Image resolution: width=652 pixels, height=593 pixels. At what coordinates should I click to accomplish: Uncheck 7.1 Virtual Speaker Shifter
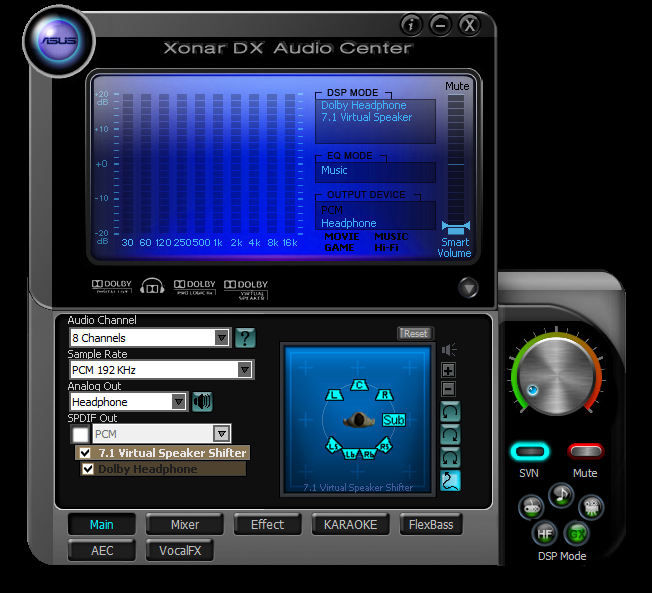[x=86, y=453]
